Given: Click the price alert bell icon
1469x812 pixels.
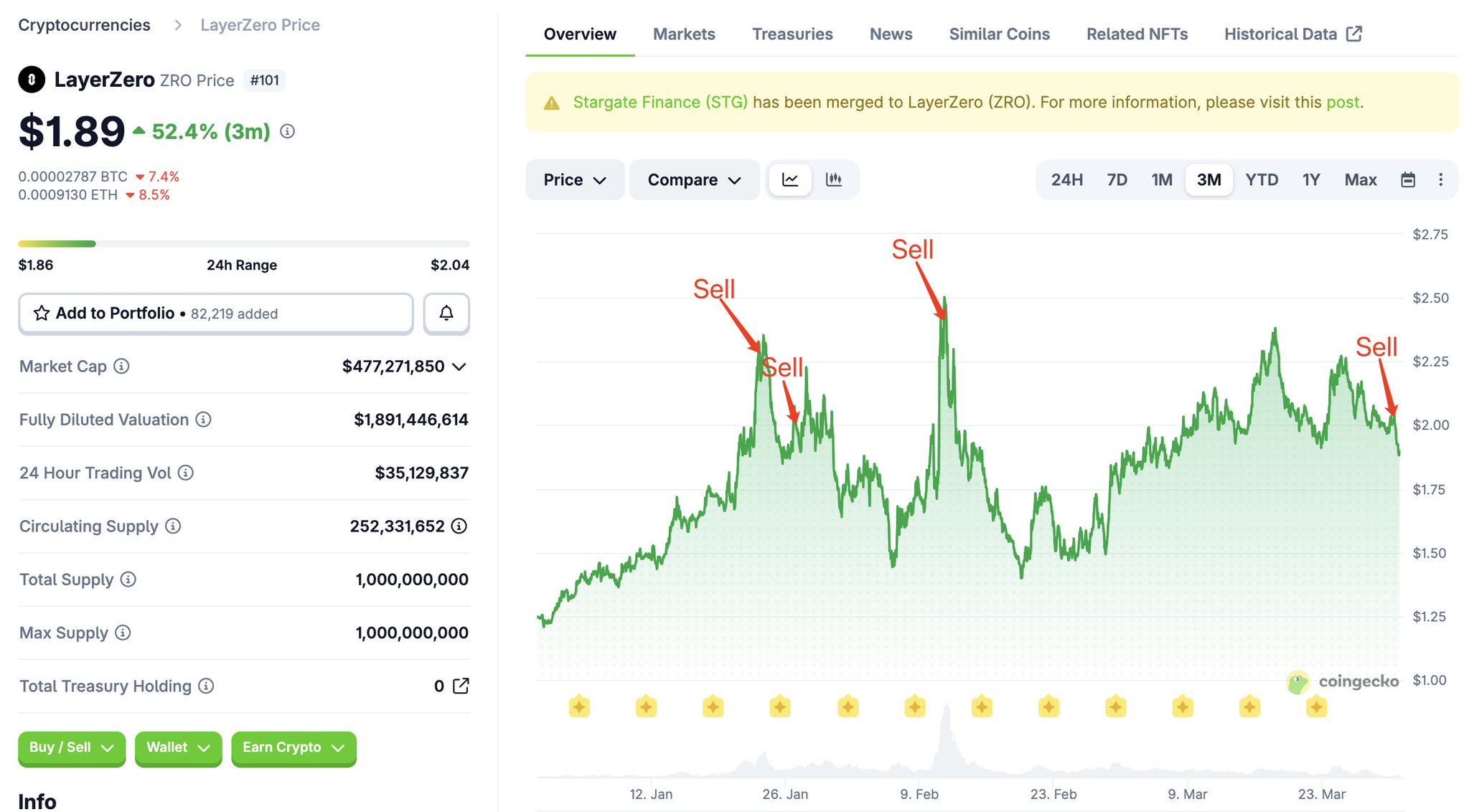Looking at the screenshot, I should (x=446, y=313).
